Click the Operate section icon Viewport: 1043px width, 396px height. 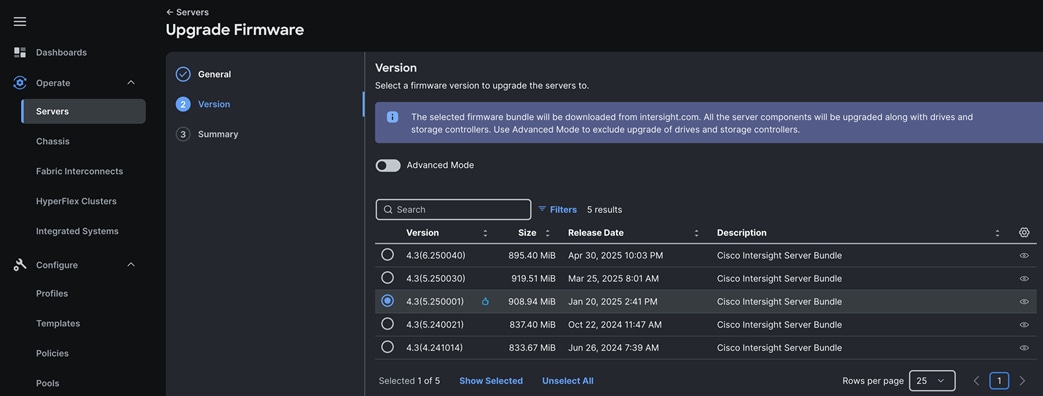coord(20,83)
